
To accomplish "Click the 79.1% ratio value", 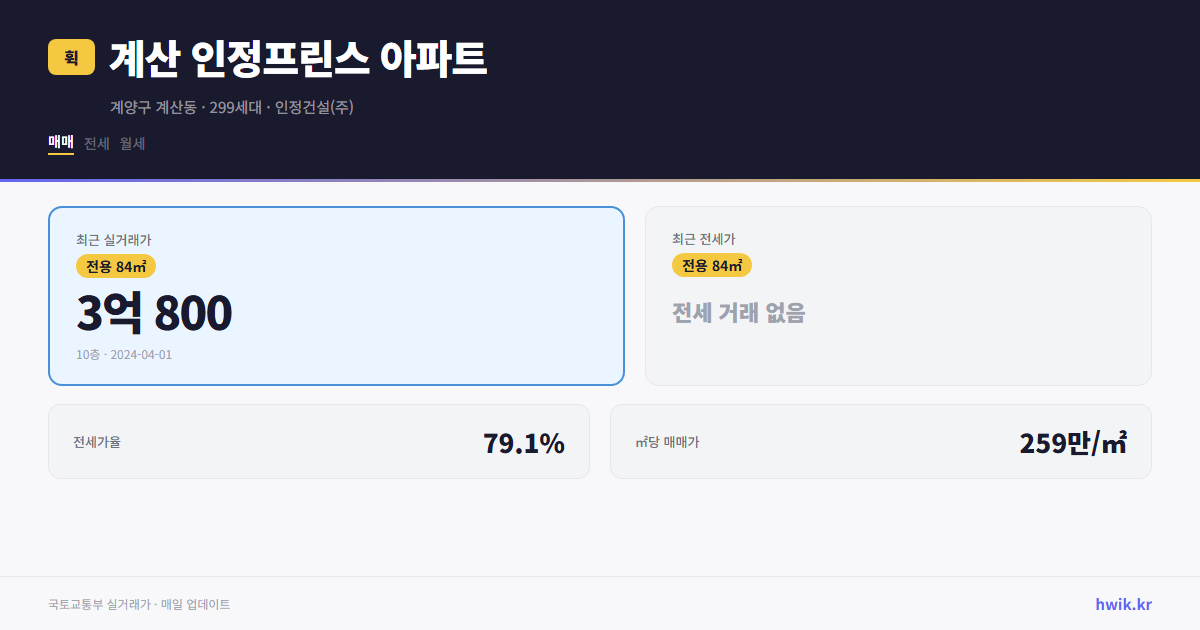I will click(524, 441).
